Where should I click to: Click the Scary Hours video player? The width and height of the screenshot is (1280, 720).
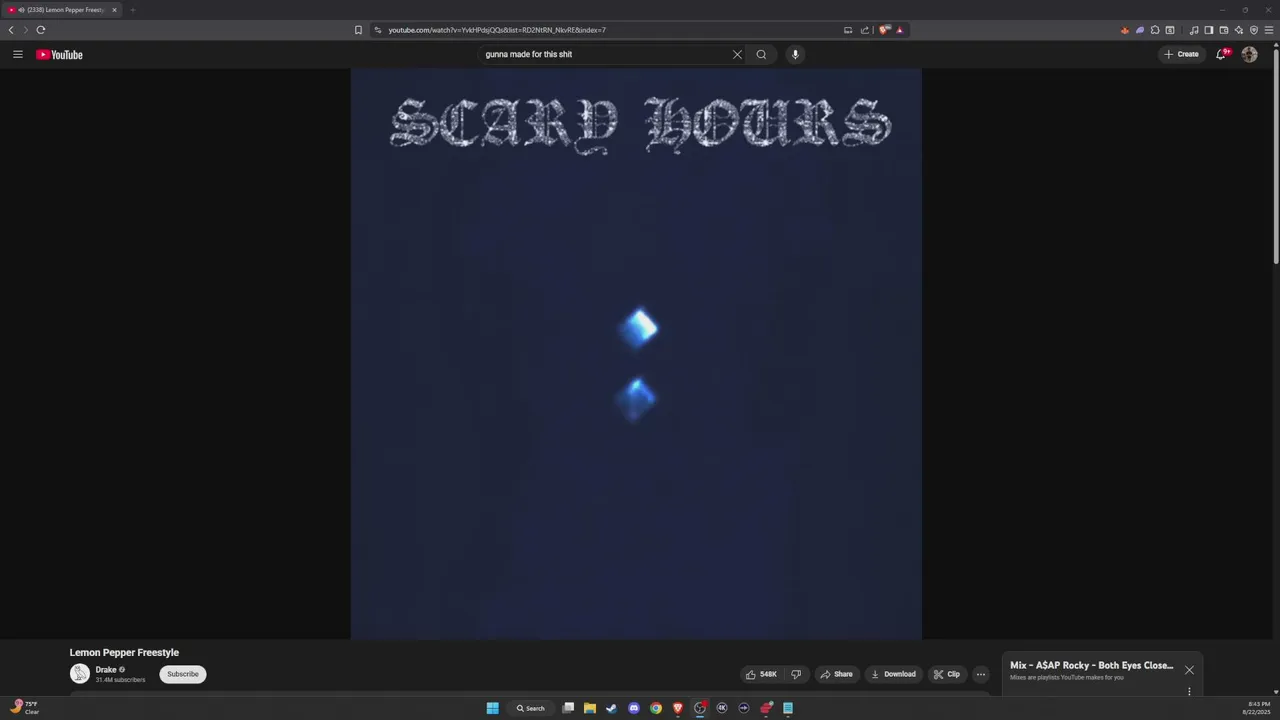pos(636,354)
